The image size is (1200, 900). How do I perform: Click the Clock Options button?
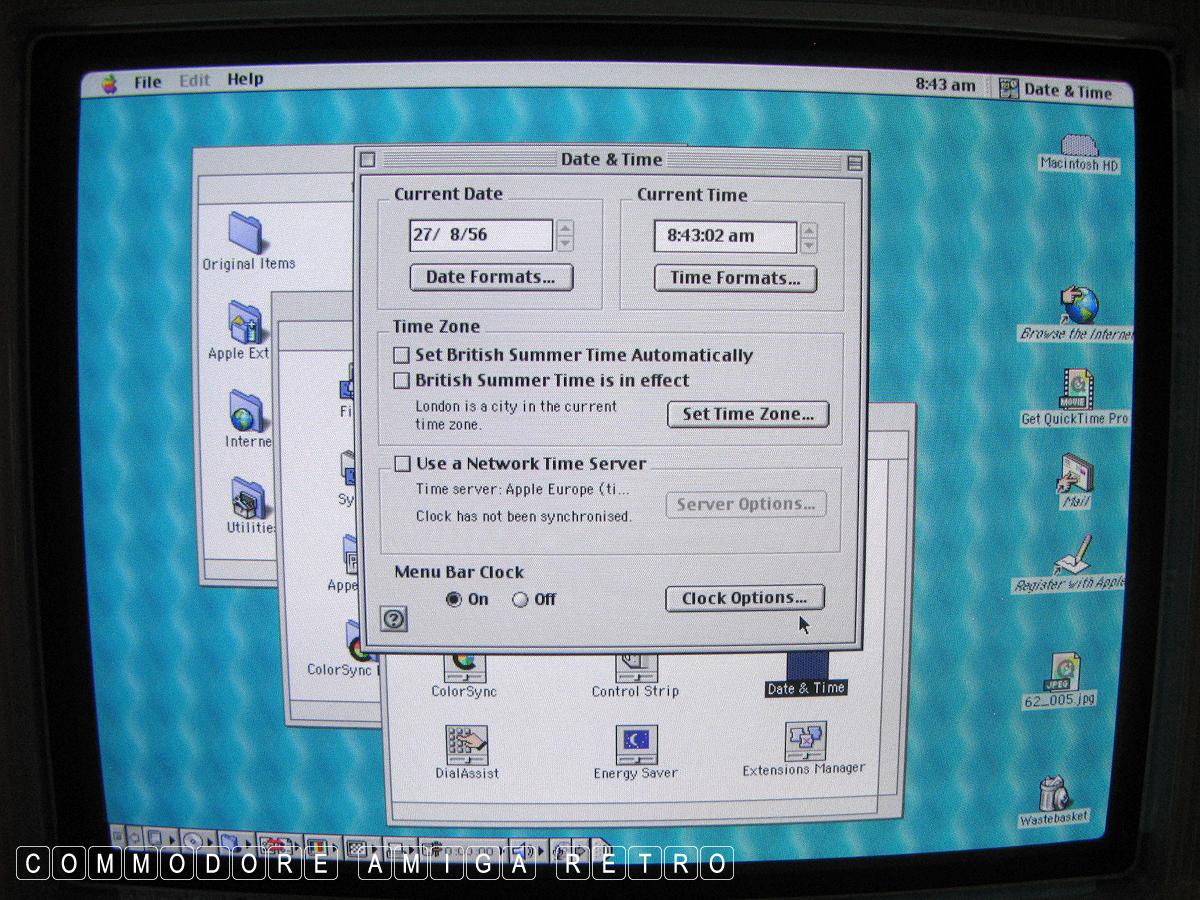(x=744, y=598)
